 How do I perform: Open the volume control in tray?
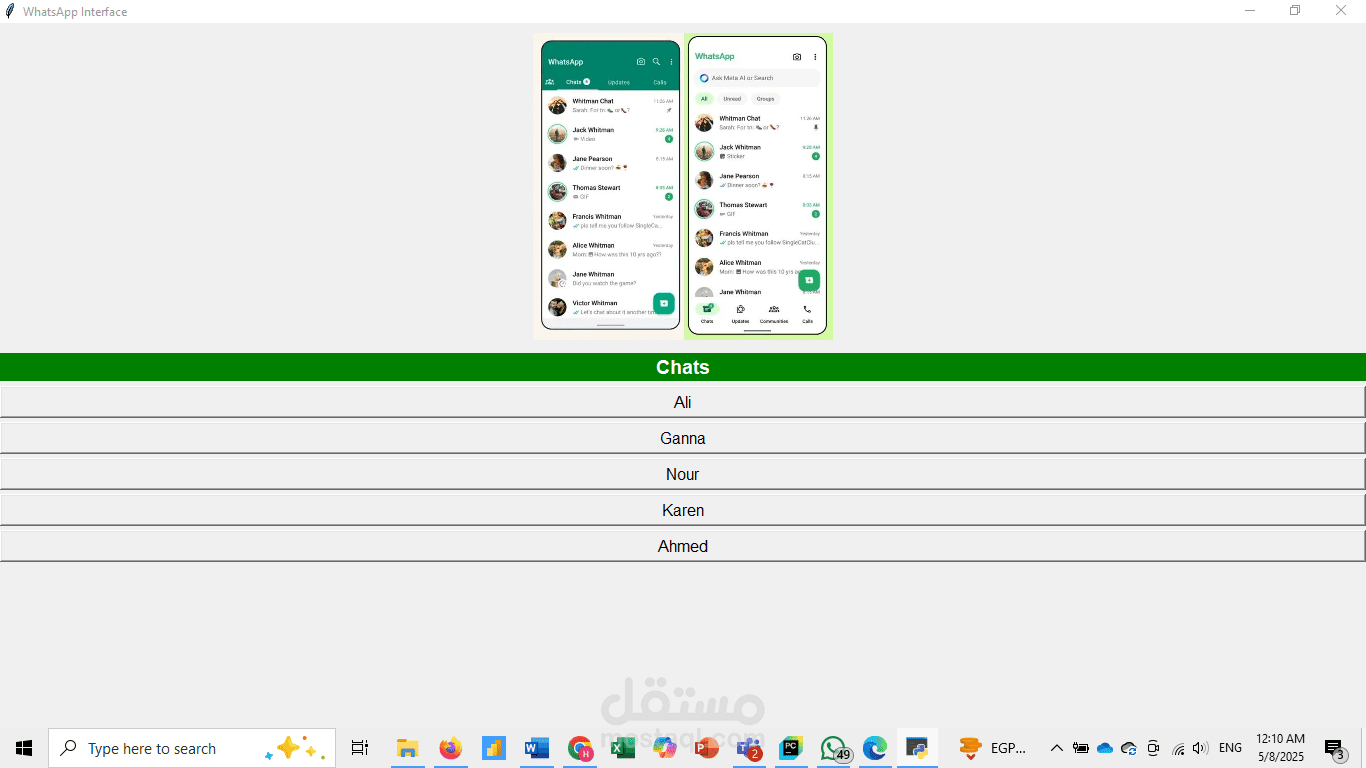(x=1200, y=748)
